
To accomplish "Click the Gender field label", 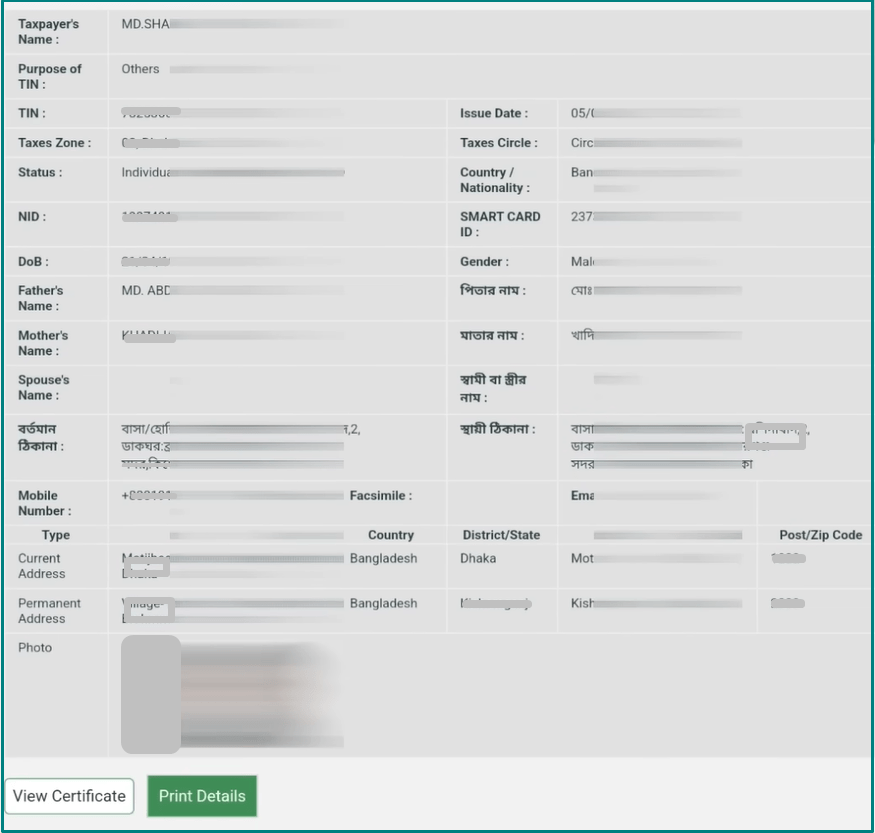I will pyautogui.click(x=484, y=262).
